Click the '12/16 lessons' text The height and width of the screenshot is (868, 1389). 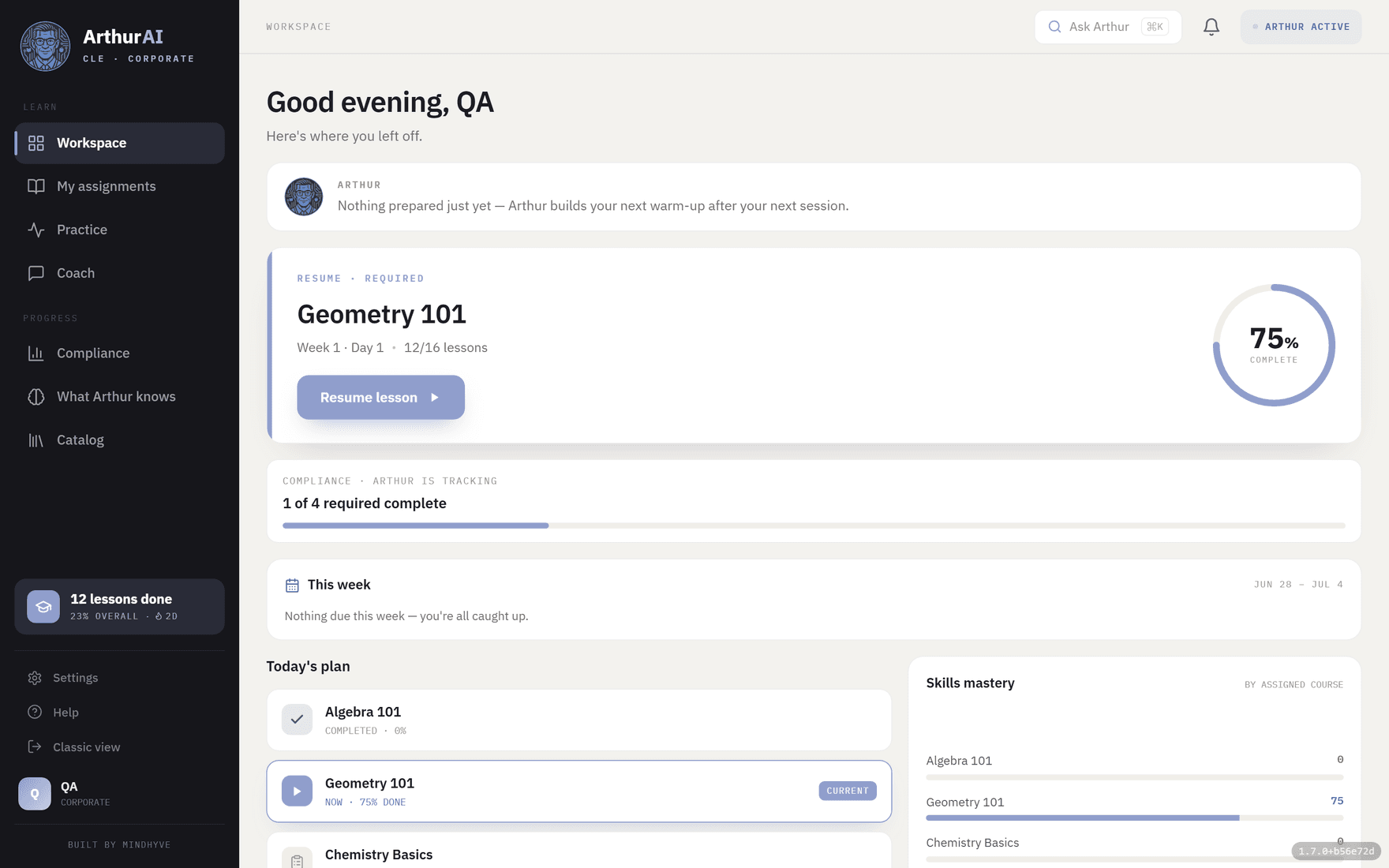(x=445, y=348)
